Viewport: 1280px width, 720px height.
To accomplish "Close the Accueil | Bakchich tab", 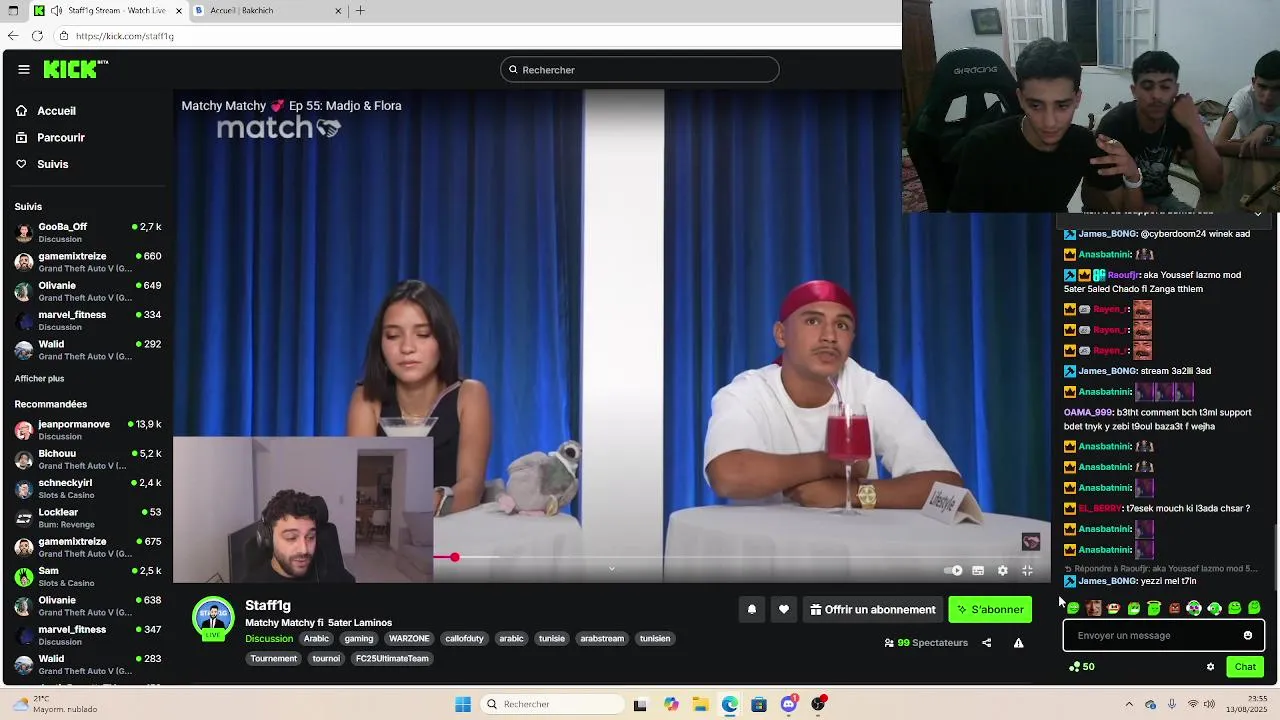I will tap(338, 10).
